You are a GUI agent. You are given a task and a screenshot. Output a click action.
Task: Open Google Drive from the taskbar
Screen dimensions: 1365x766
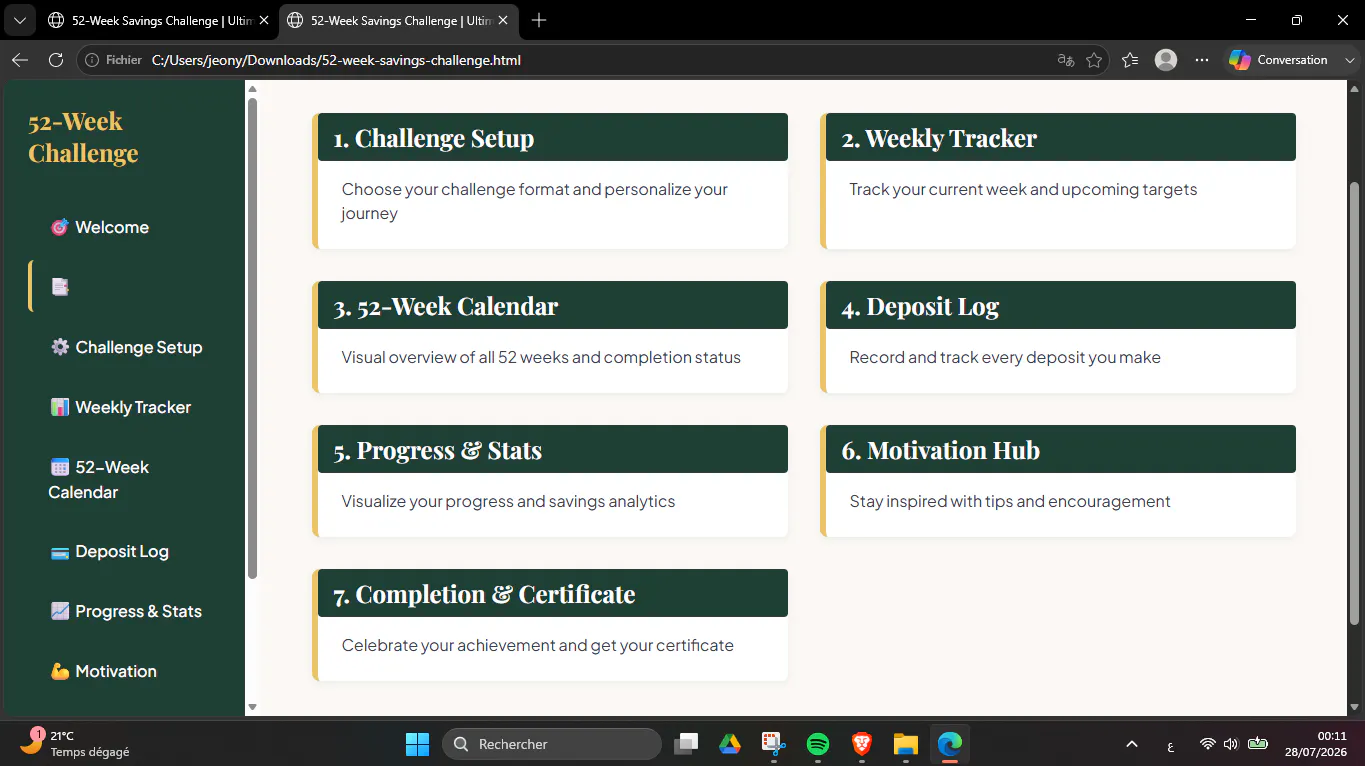(x=729, y=744)
